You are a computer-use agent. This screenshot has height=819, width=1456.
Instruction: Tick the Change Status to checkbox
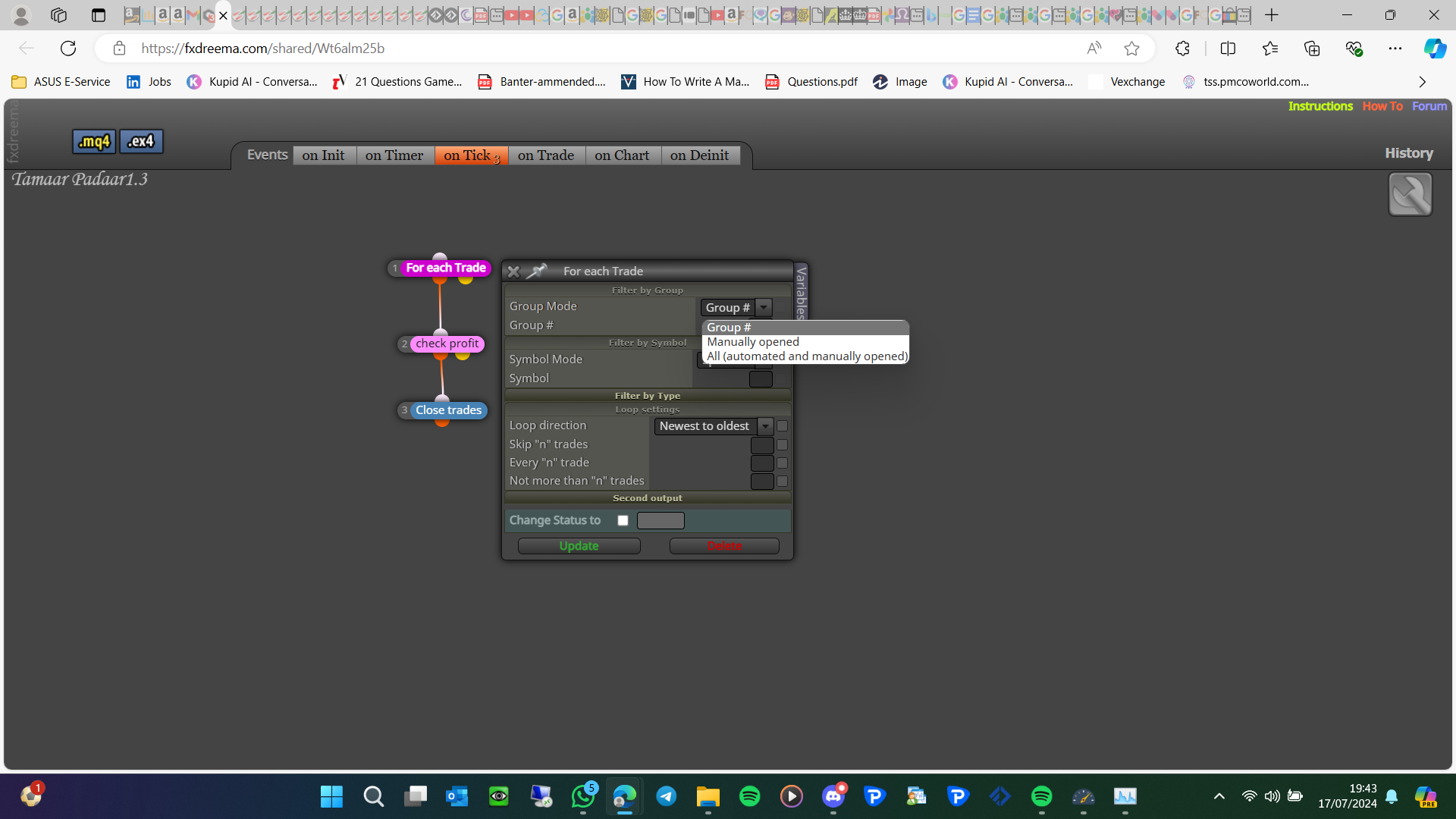[623, 520]
